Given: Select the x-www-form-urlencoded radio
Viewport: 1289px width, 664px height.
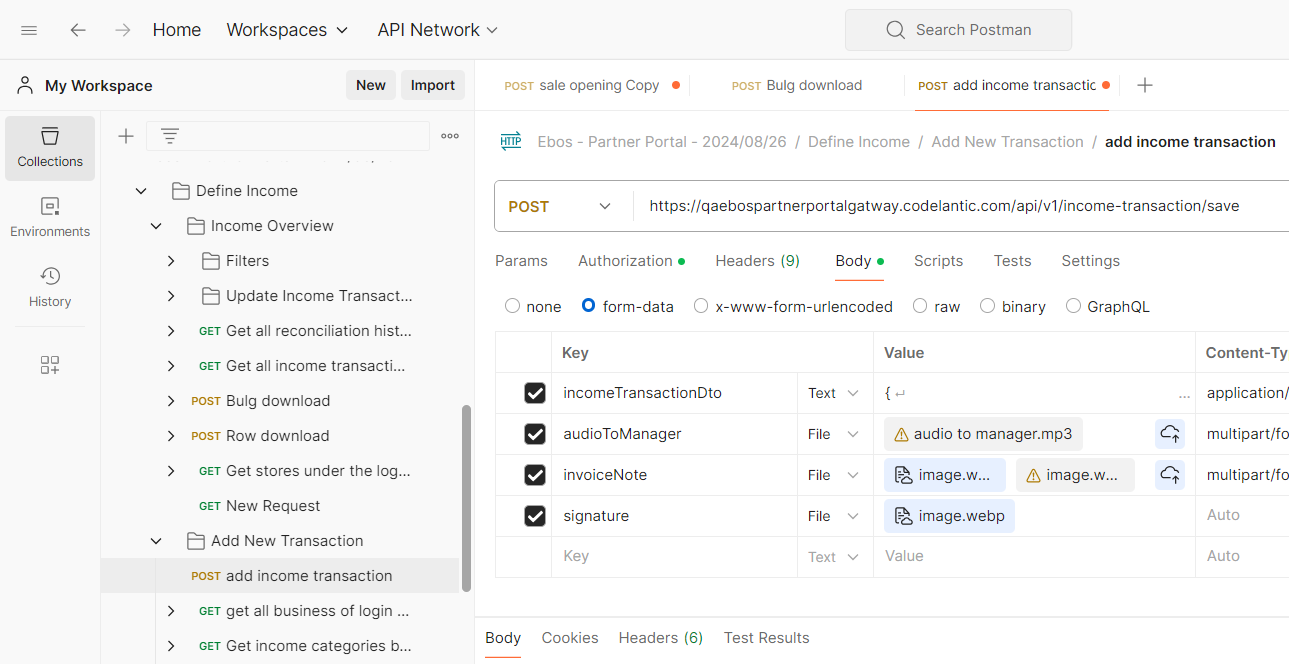Looking at the screenshot, I should pyautogui.click(x=701, y=306).
